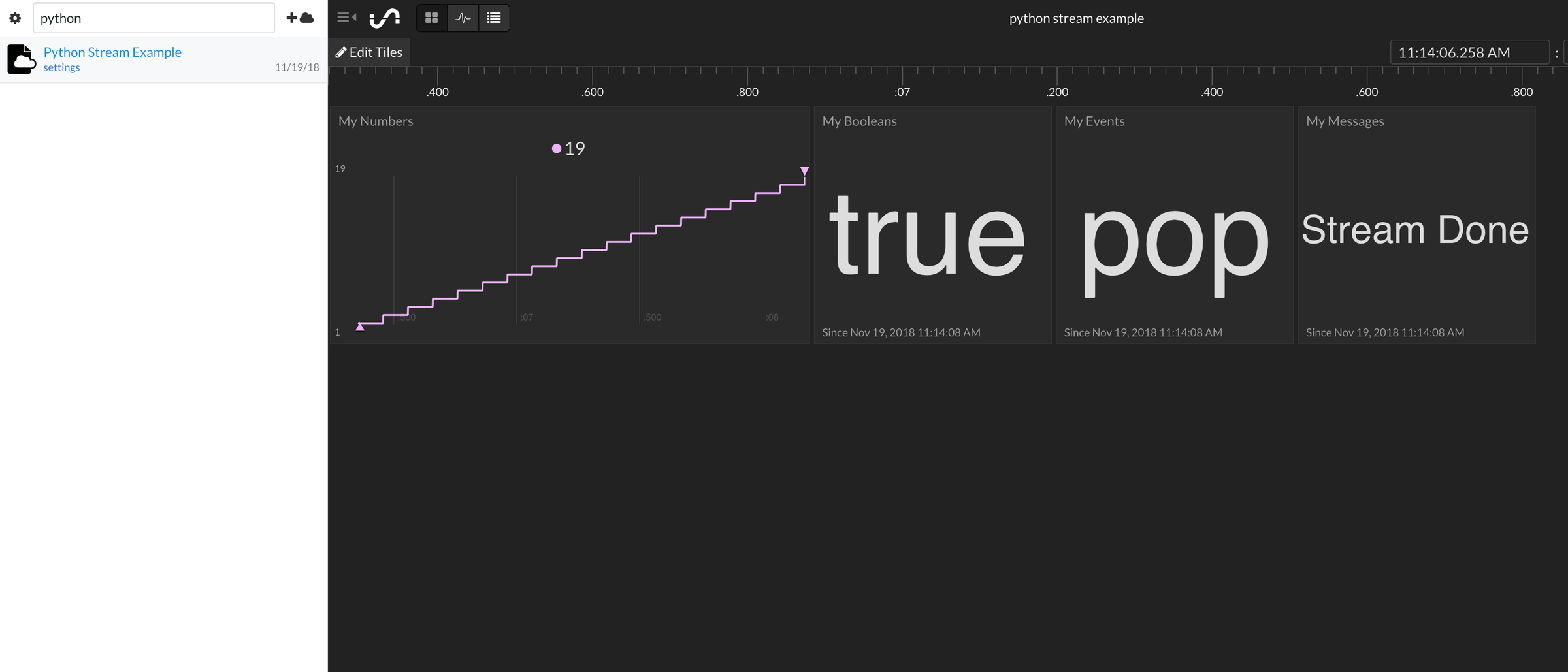Click the pink 19 legend dot
Image resolution: width=1568 pixels, height=672 pixels.
pos(557,149)
